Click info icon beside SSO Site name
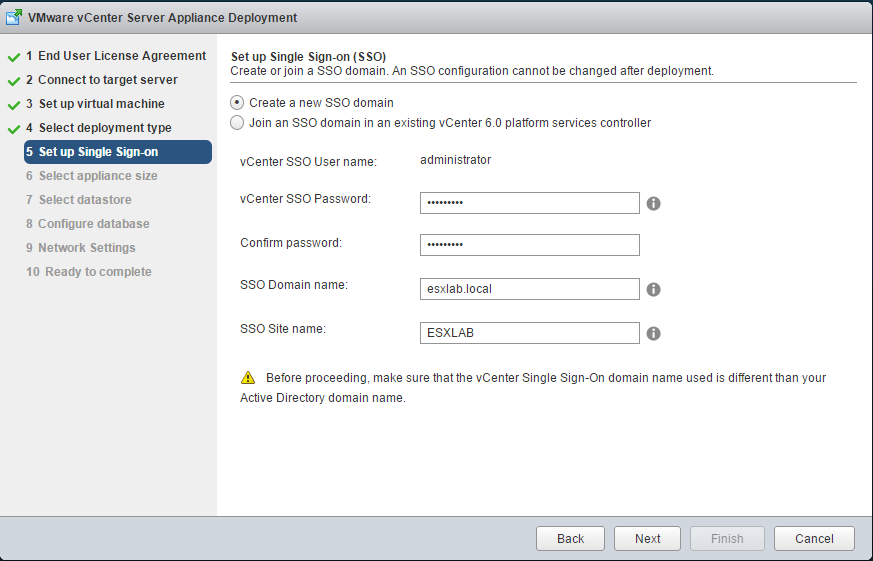This screenshot has width=873, height=561. click(x=653, y=334)
